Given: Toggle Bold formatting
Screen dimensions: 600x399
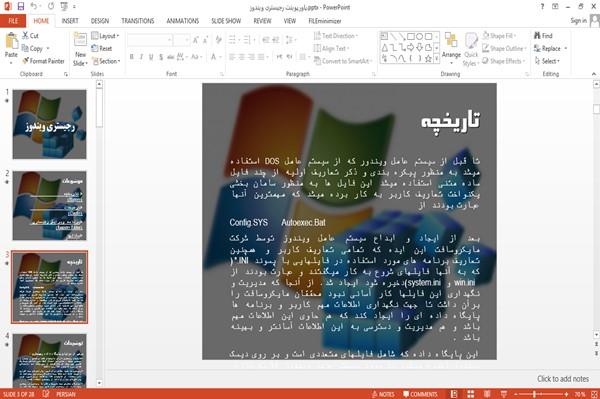Looking at the screenshot, I should [132, 57].
